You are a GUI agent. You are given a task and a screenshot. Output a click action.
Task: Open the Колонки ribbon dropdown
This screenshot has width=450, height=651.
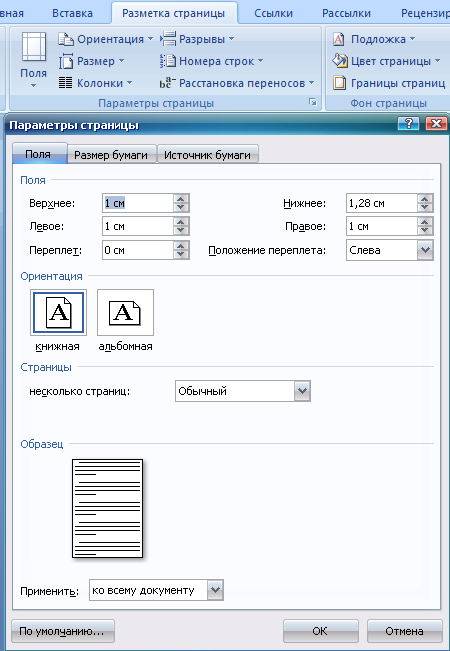click(95, 83)
